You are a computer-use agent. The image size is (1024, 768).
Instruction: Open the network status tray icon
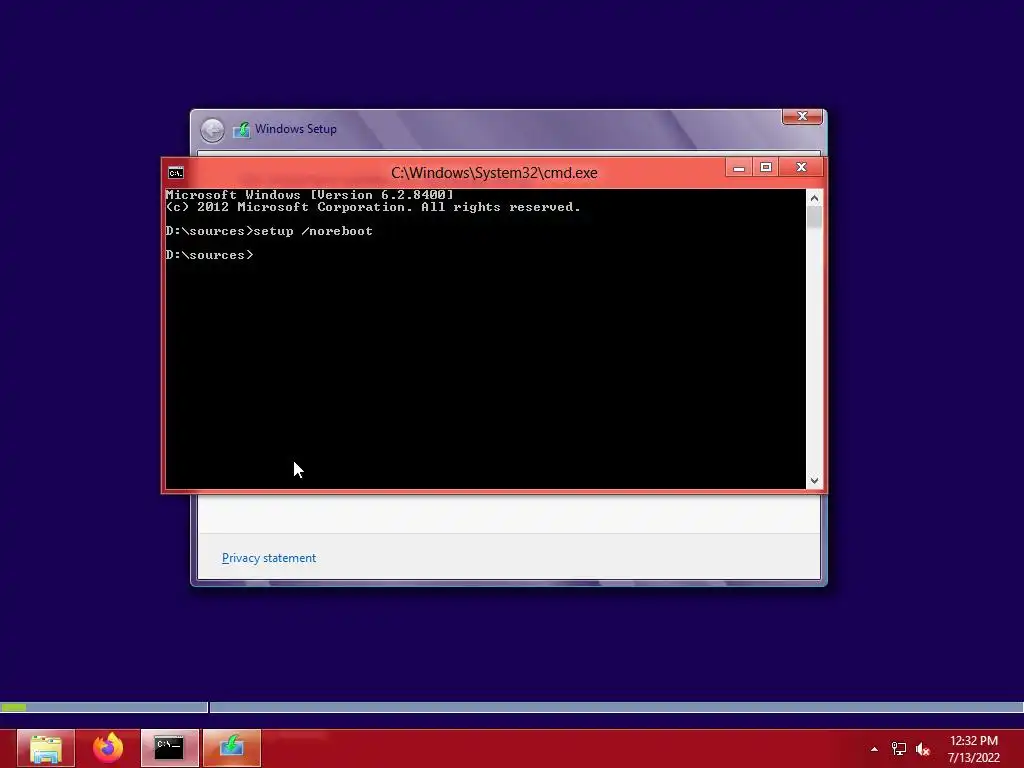point(899,749)
